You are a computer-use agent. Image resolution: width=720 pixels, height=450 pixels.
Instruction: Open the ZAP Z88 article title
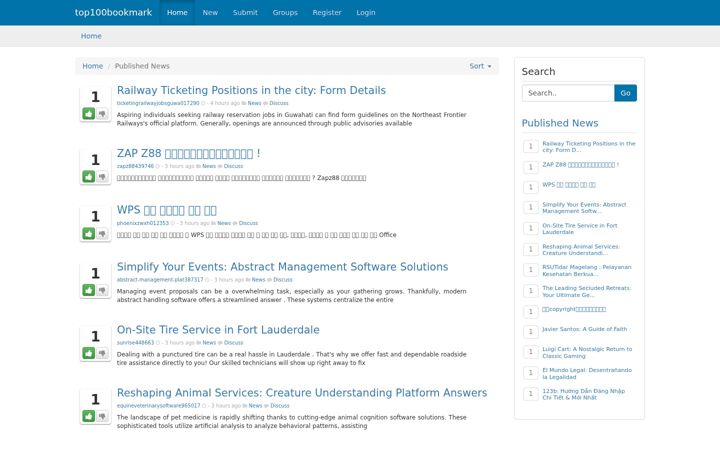[x=188, y=153]
